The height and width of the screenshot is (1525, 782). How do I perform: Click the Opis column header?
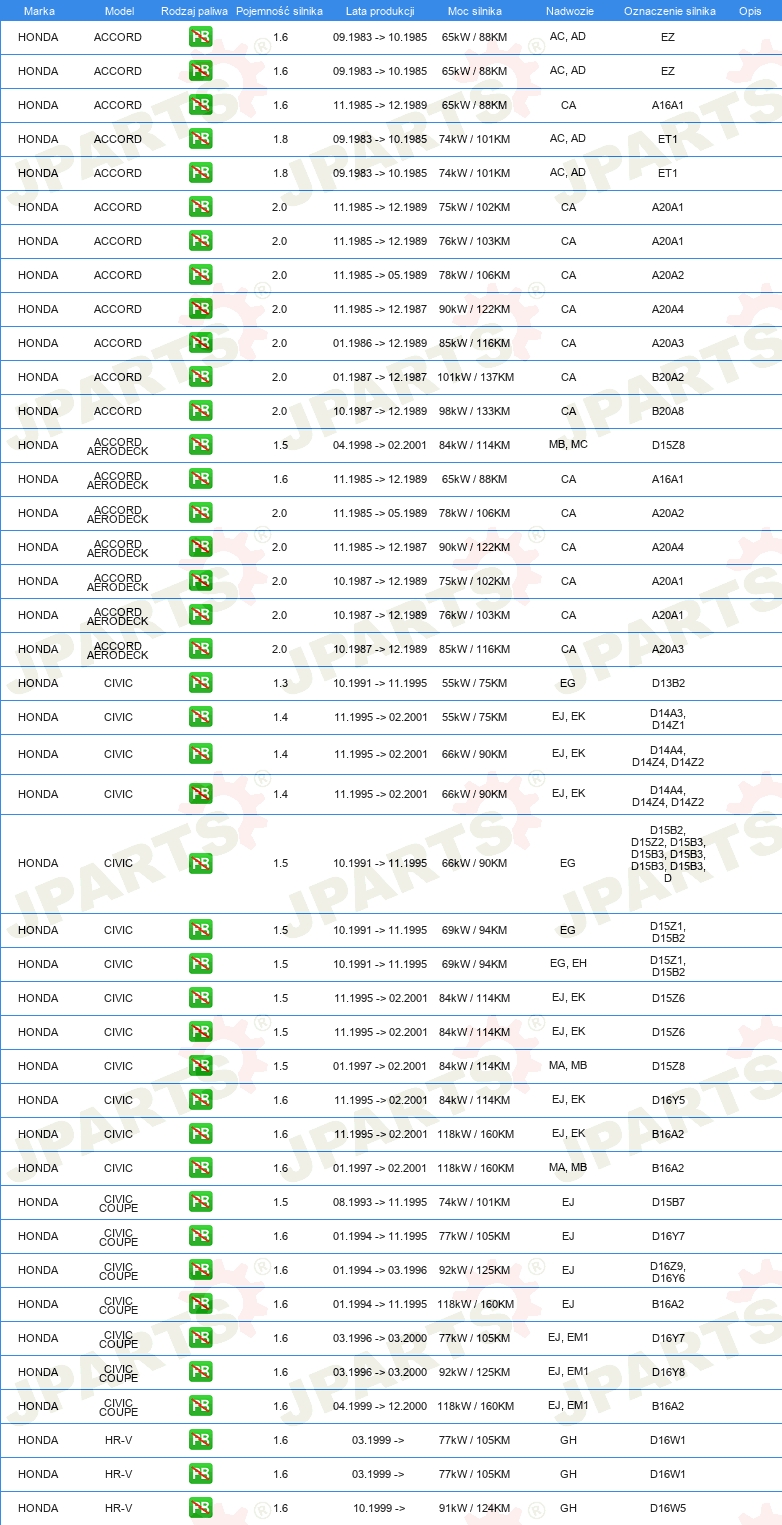pyautogui.click(x=749, y=11)
